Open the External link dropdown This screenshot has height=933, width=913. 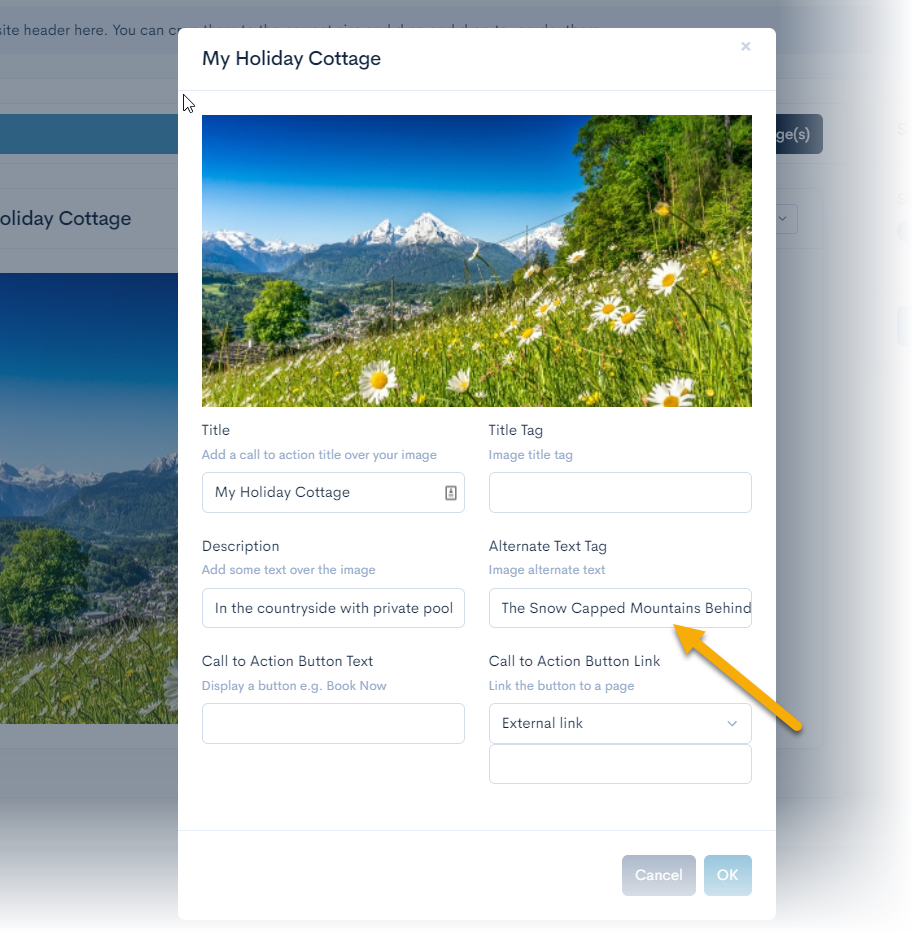(619, 722)
